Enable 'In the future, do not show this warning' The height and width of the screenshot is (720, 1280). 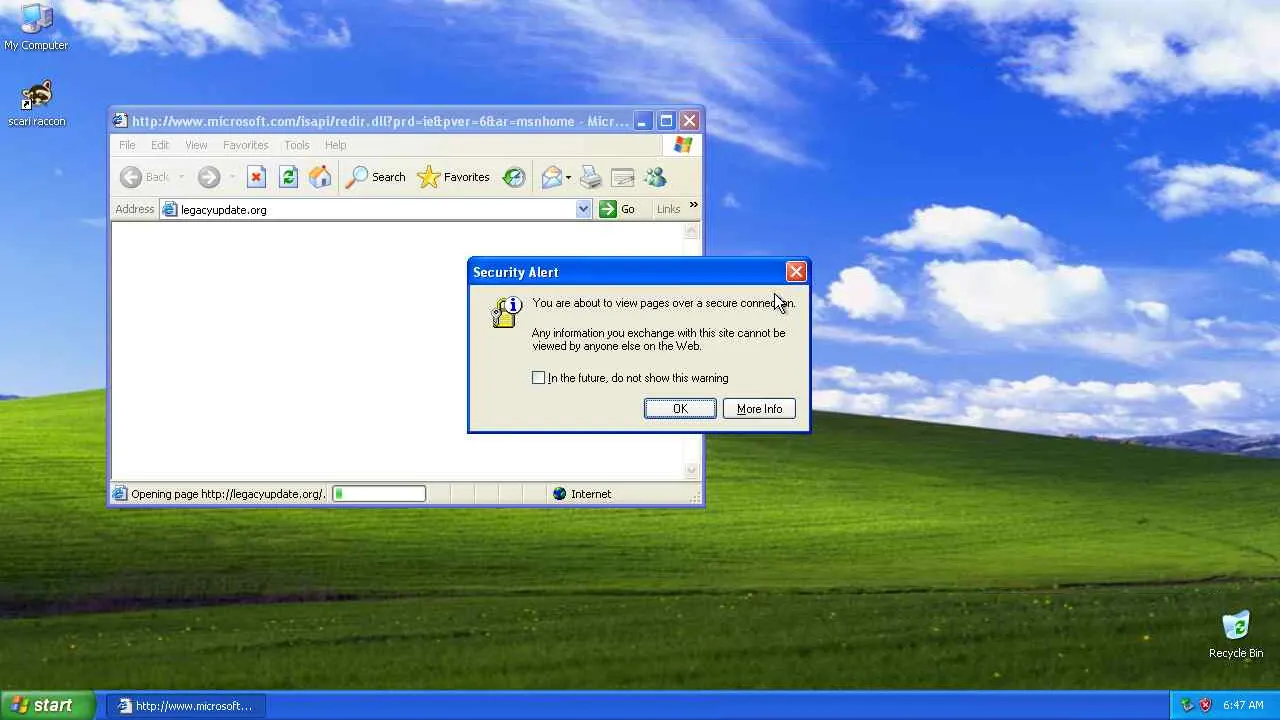pyautogui.click(x=539, y=378)
